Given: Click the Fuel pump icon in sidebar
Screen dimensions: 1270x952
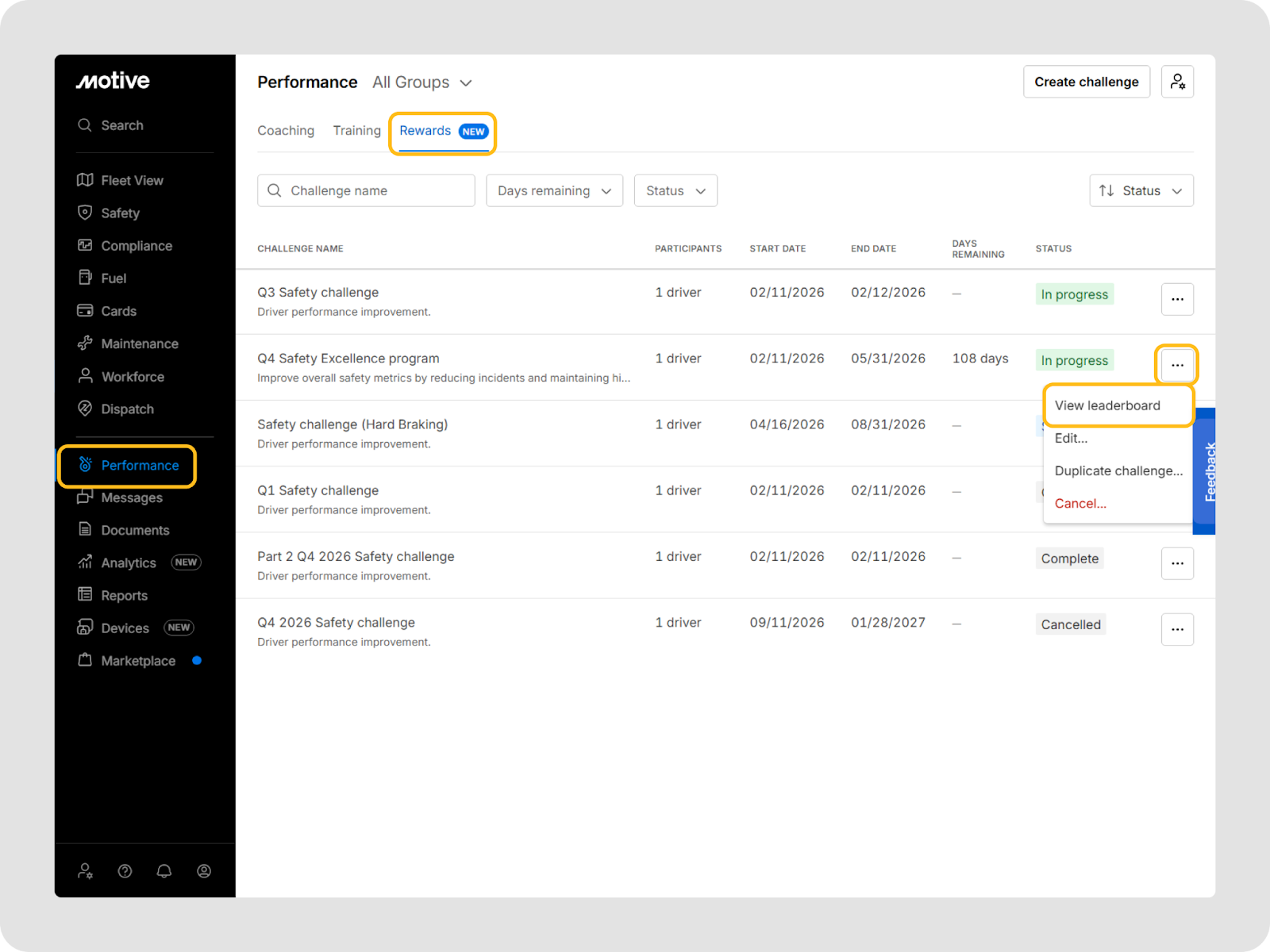Looking at the screenshot, I should 85,278.
